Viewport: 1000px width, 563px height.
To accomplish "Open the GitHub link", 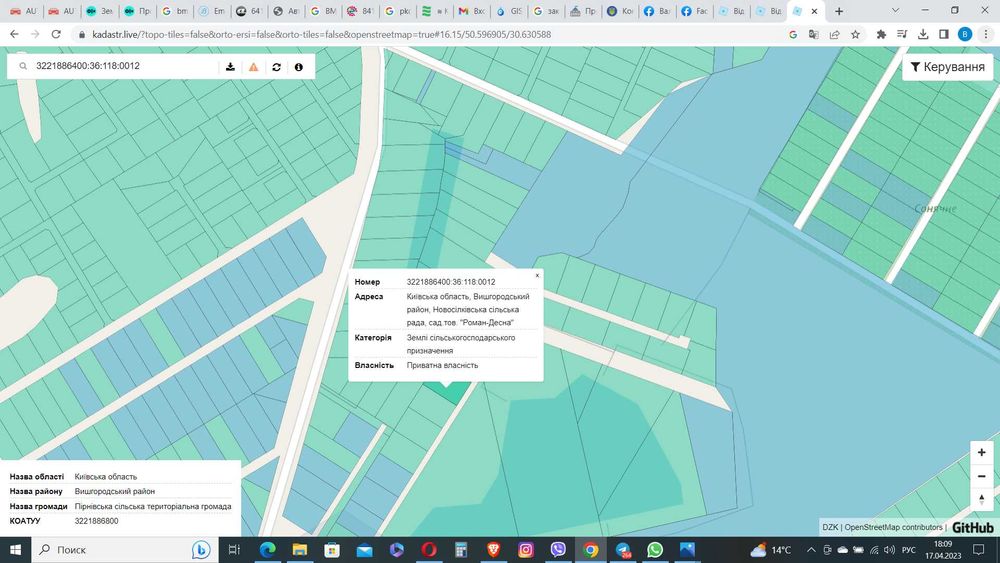I will pyautogui.click(x=972, y=527).
